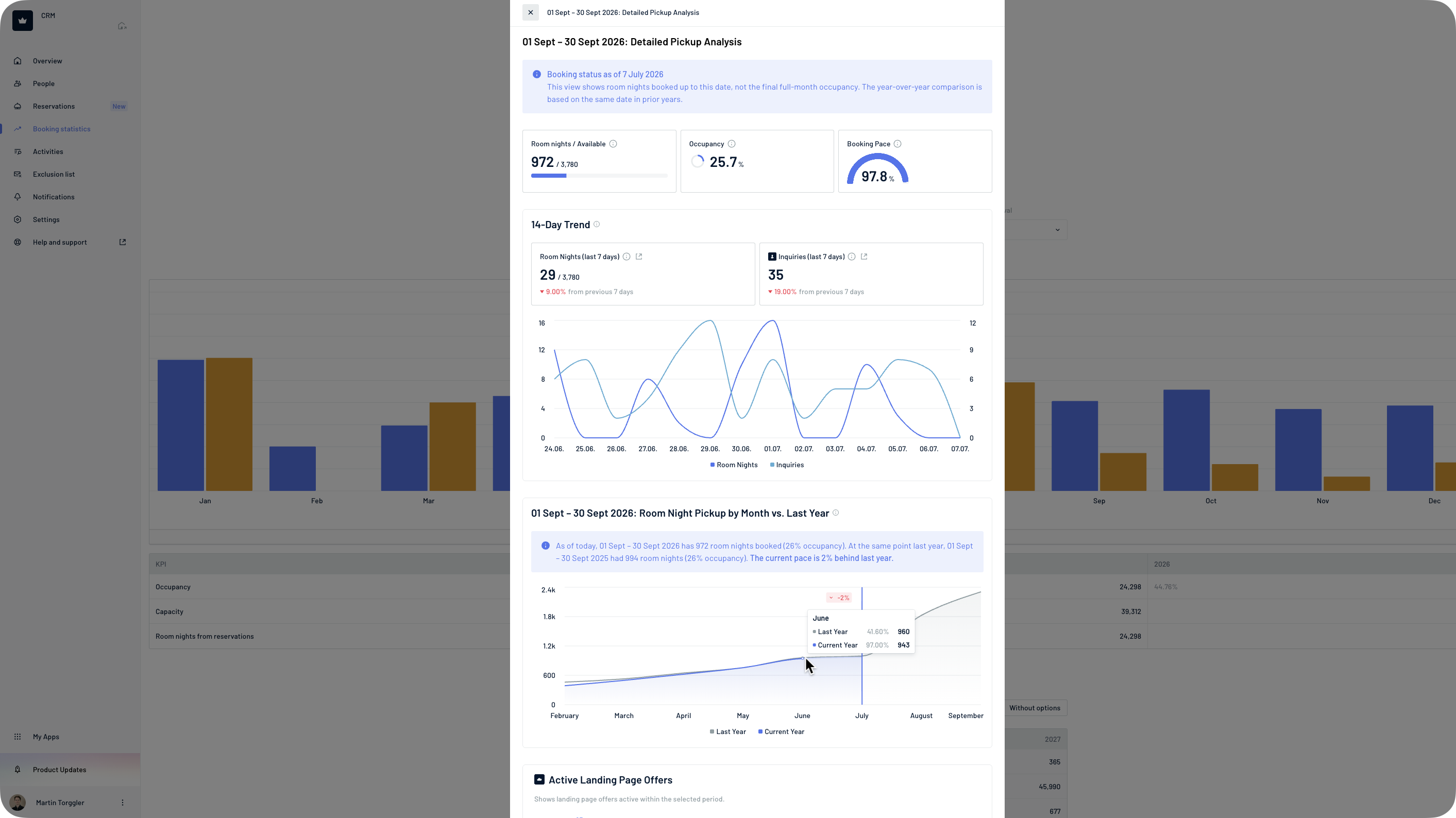Click the 9.00% decrease indicator
This screenshot has width=1456, height=818.
552,292
